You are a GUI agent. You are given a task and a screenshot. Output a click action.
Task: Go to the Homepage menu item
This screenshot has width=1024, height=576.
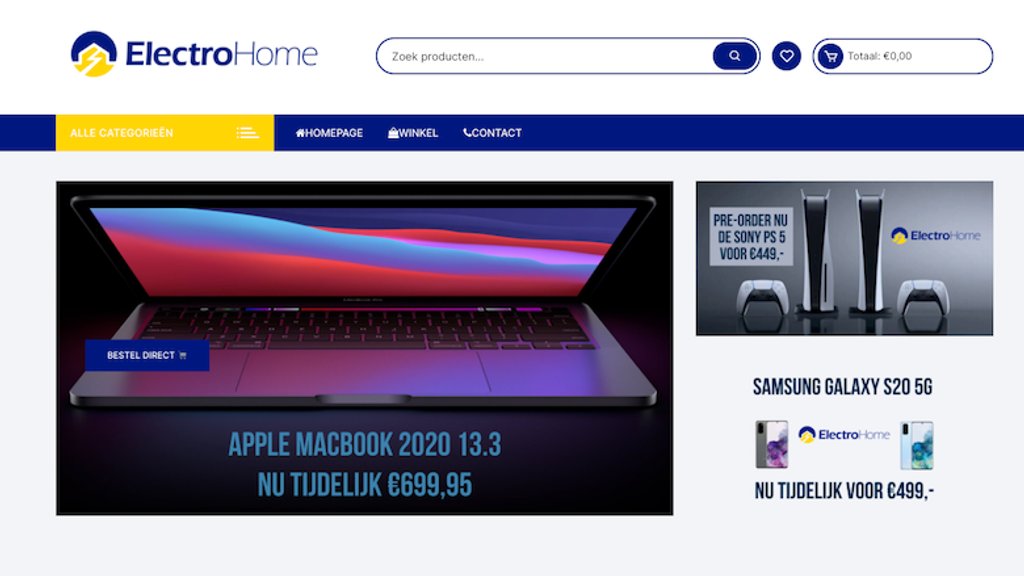point(329,133)
